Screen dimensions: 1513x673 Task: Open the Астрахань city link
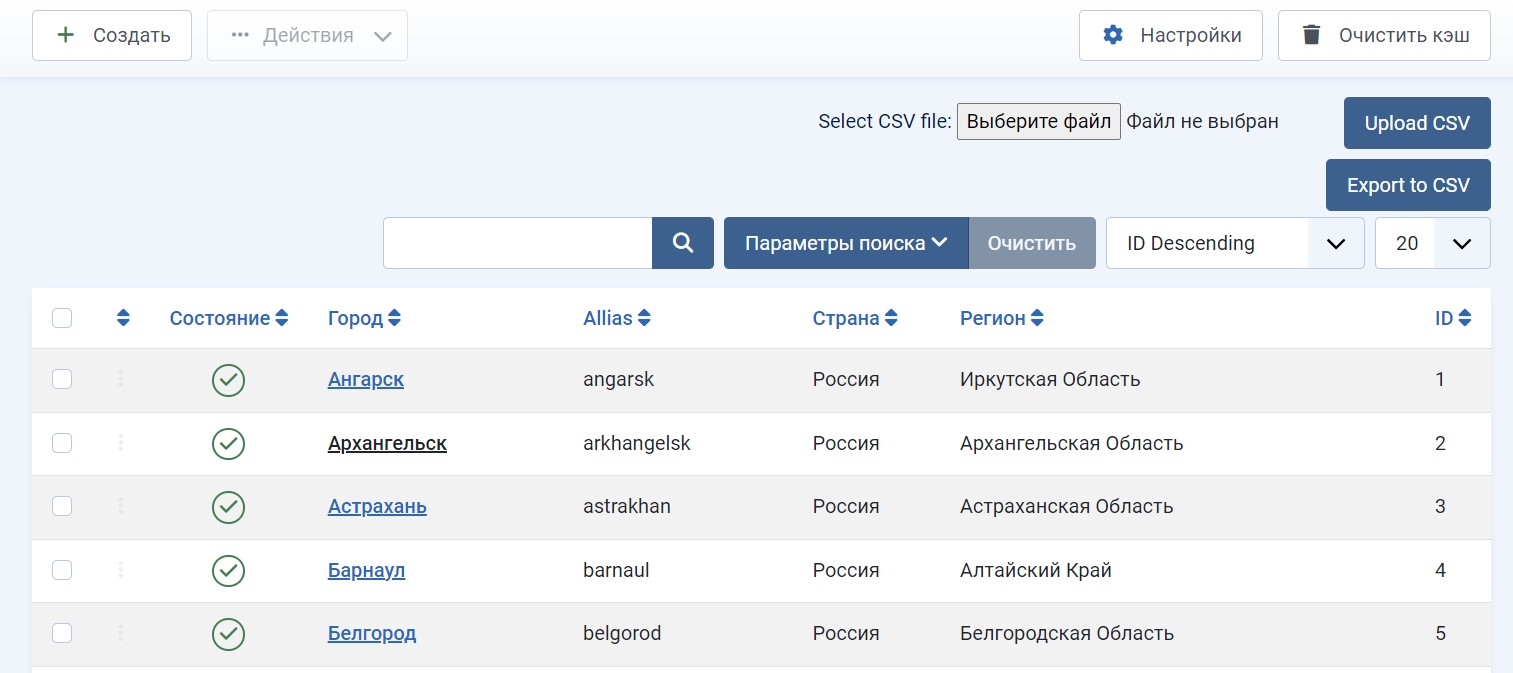click(377, 506)
